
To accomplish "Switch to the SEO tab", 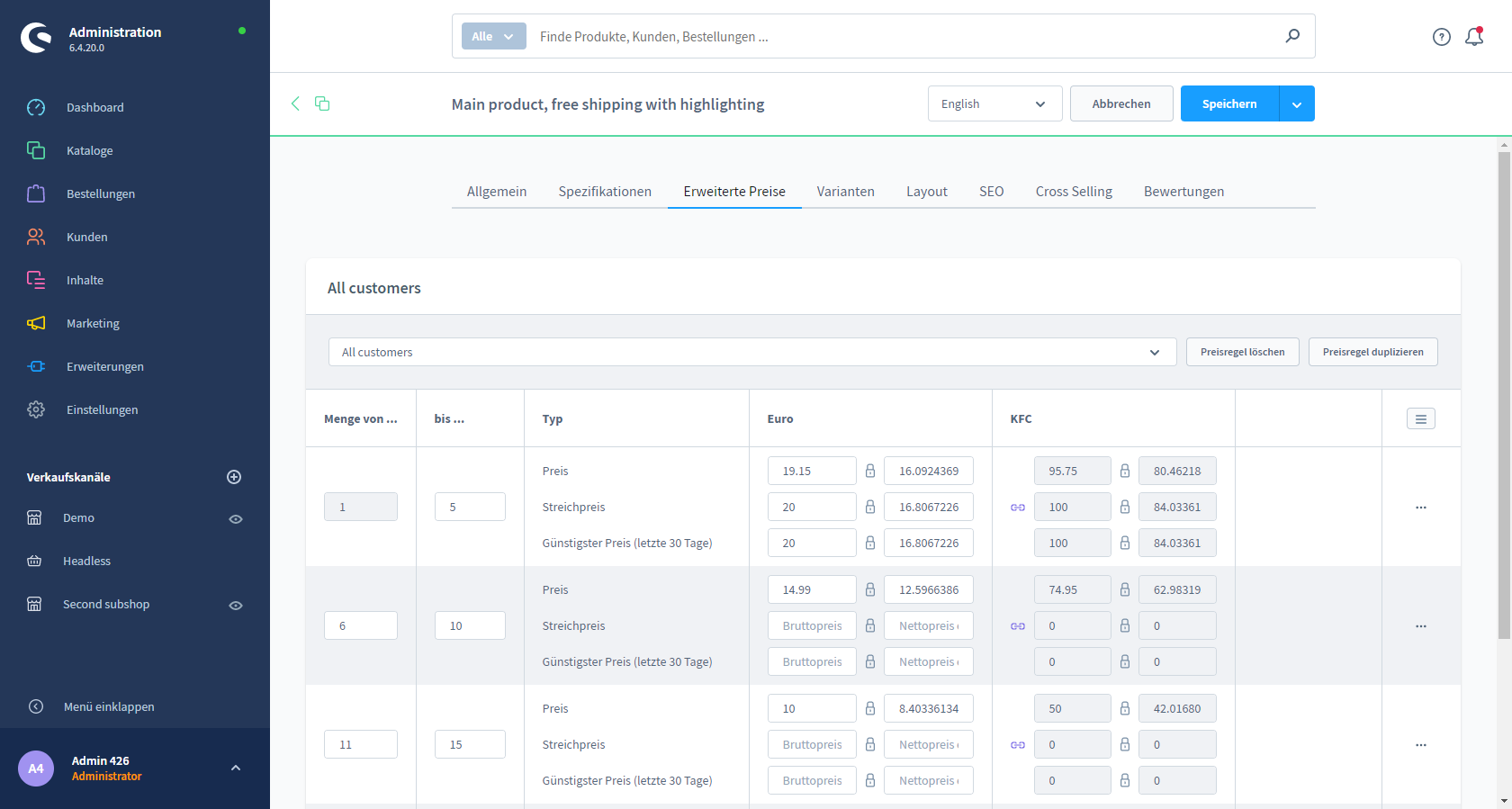I will pyautogui.click(x=992, y=192).
